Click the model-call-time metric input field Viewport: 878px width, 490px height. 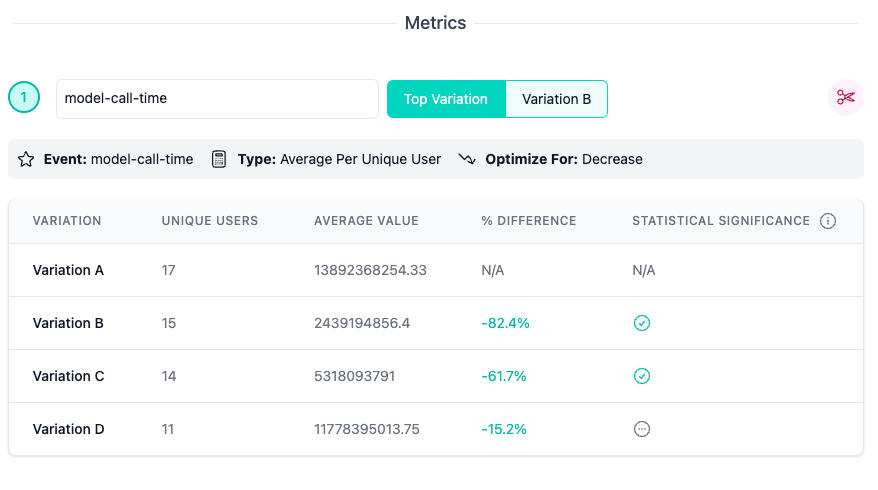click(x=217, y=99)
